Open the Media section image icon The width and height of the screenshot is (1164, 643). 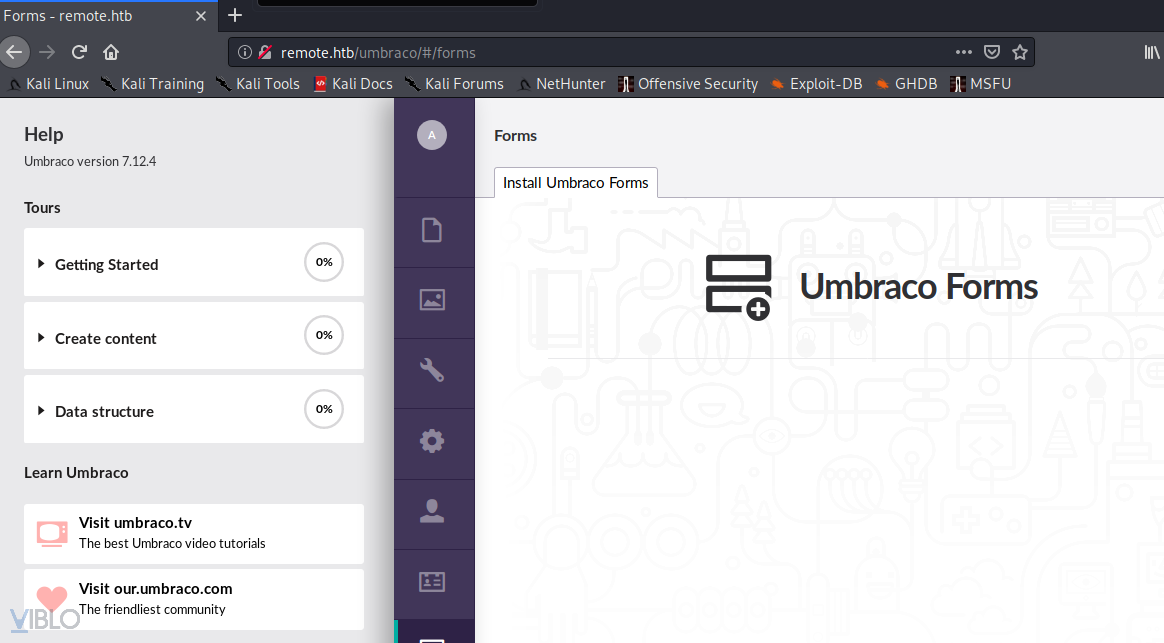431,300
